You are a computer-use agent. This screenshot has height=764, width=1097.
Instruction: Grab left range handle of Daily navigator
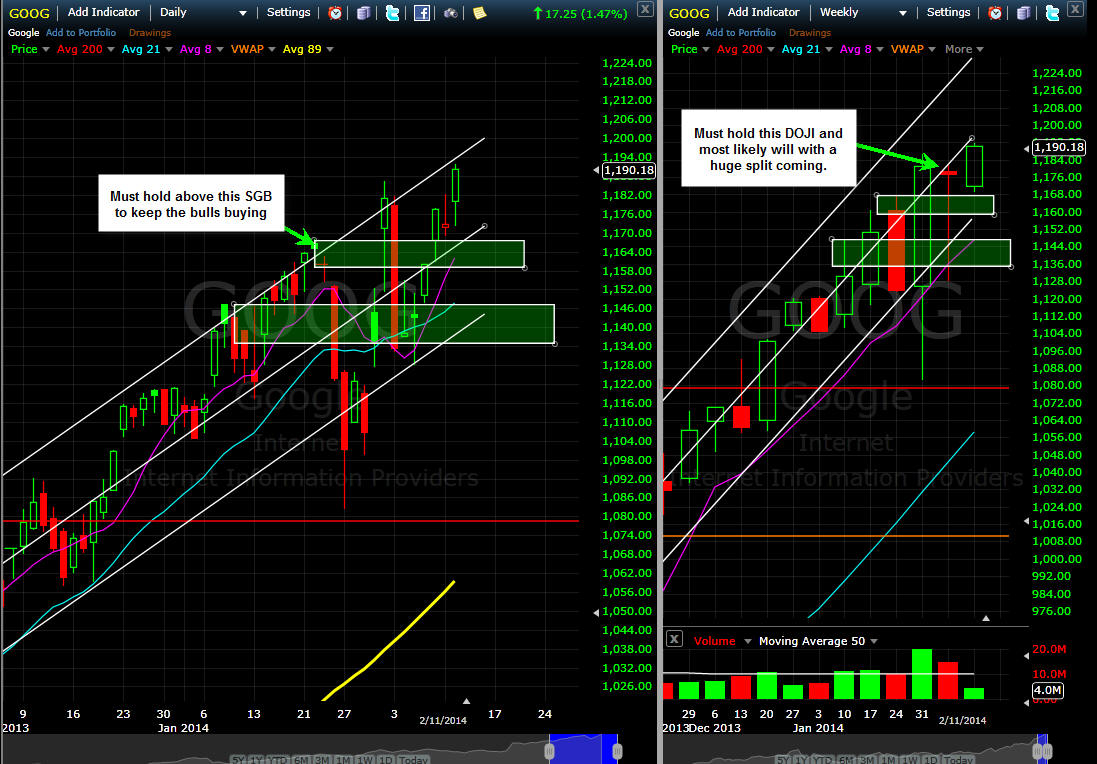[549, 751]
